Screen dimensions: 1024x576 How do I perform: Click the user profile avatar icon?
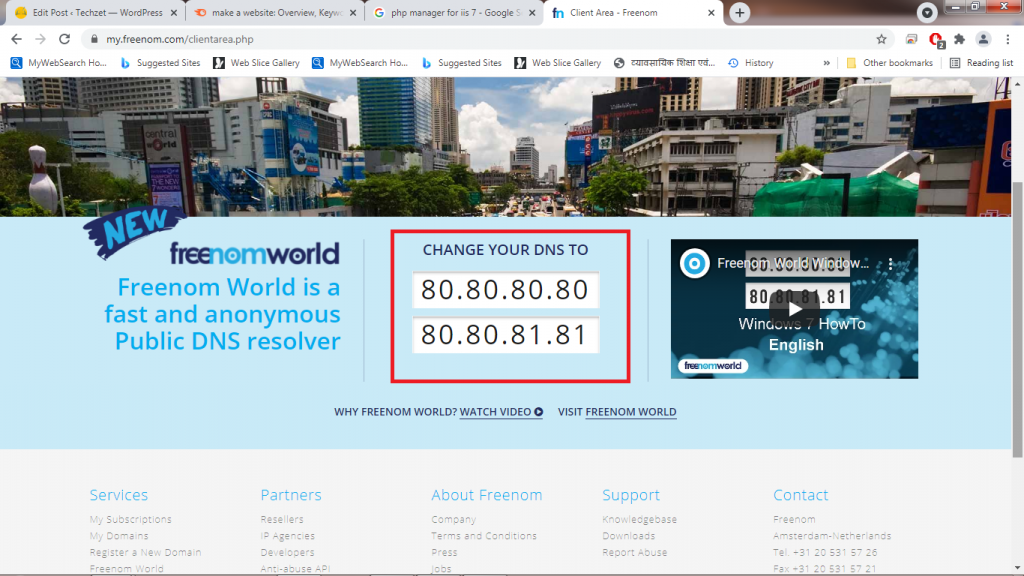[x=983, y=39]
